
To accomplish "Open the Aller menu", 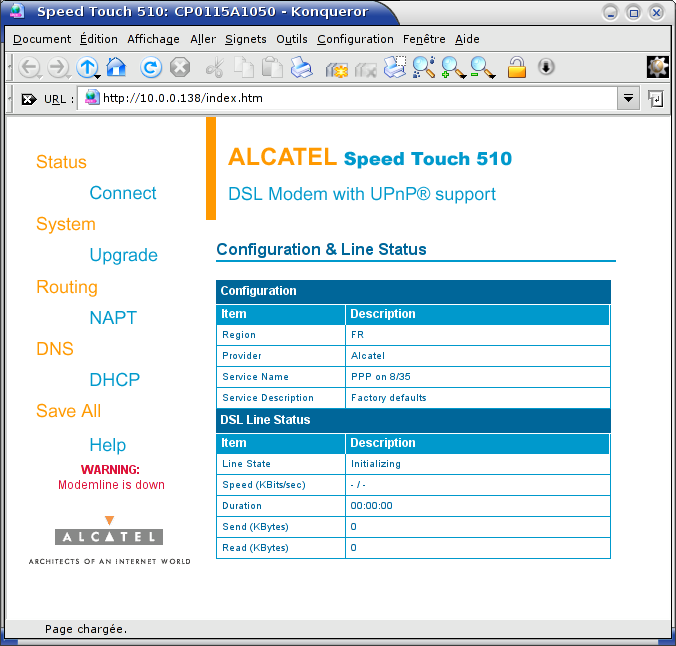I will [203, 39].
